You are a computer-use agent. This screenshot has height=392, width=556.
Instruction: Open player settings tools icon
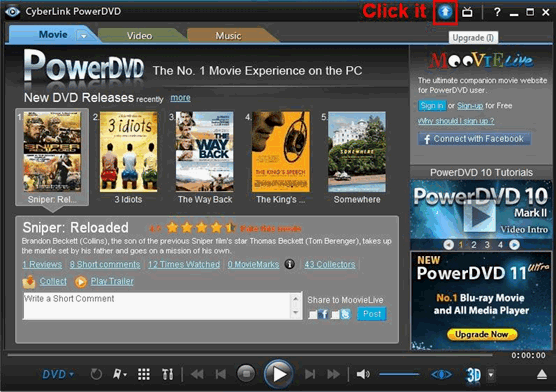coord(167,374)
